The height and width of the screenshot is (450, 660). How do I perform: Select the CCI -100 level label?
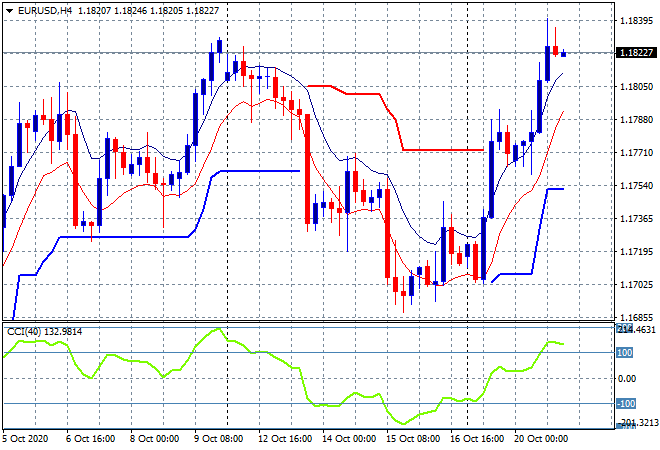coord(626,404)
